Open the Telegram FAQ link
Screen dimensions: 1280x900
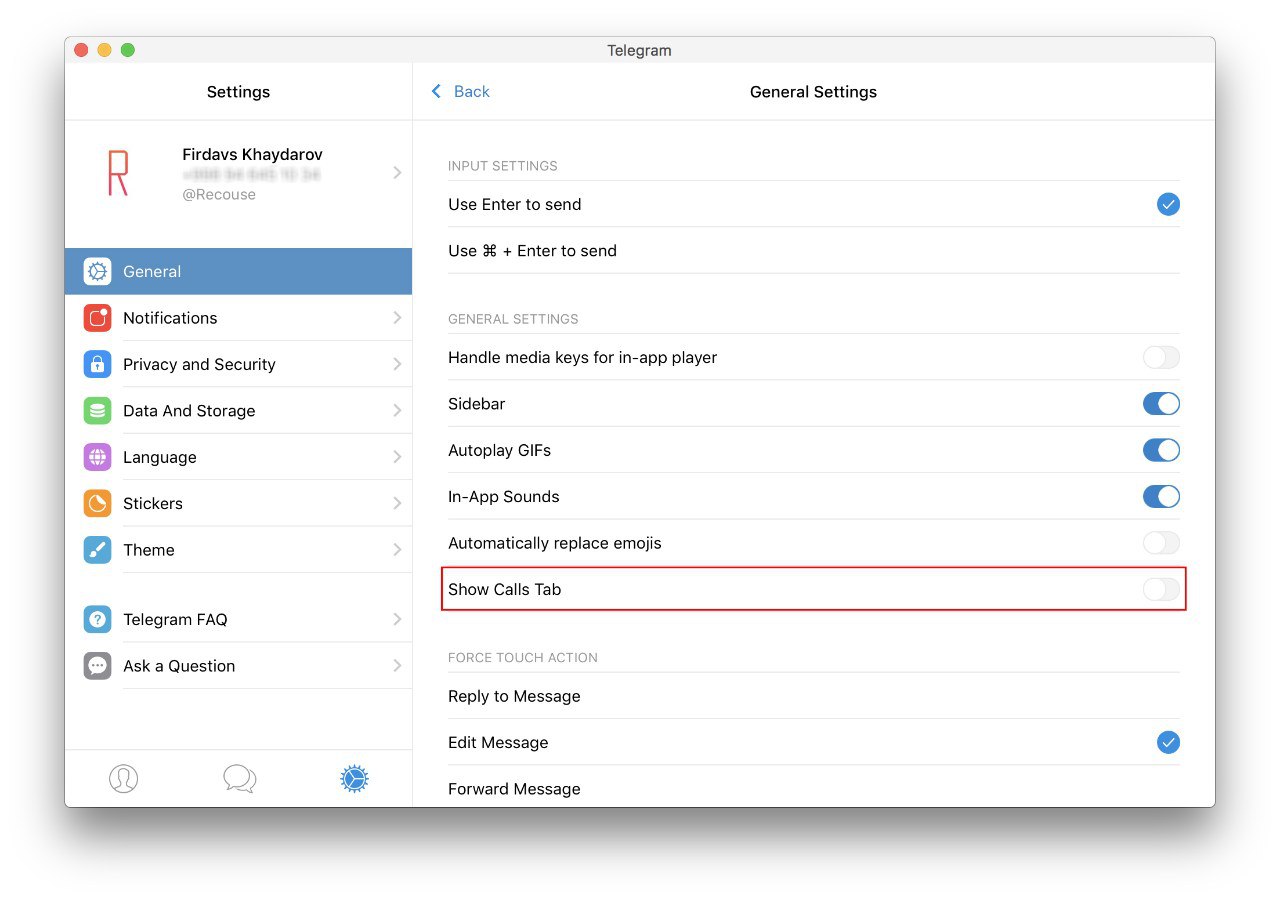point(238,619)
